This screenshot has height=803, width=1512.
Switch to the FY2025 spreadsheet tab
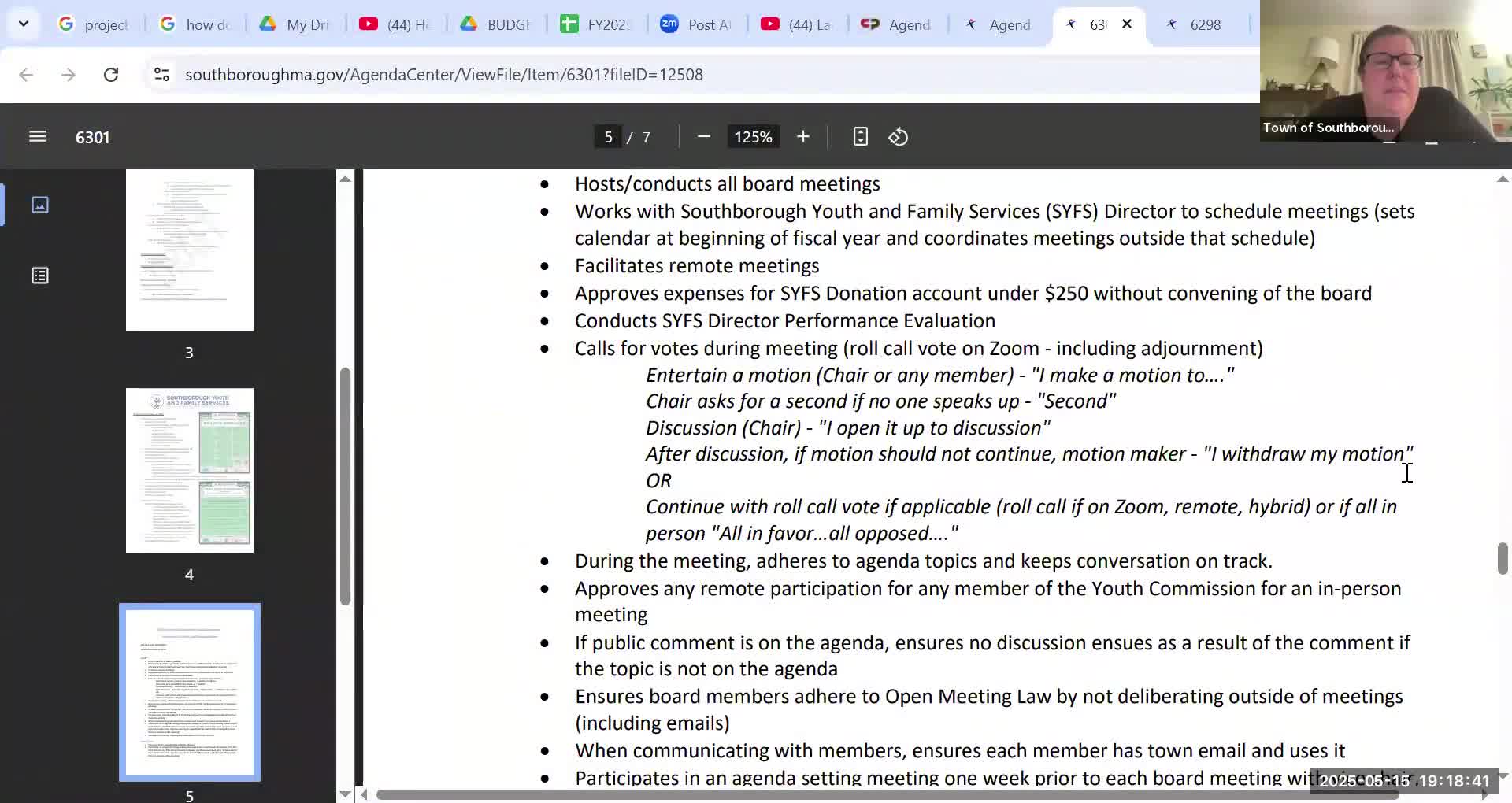pyautogui.click(x=596, y=24)
